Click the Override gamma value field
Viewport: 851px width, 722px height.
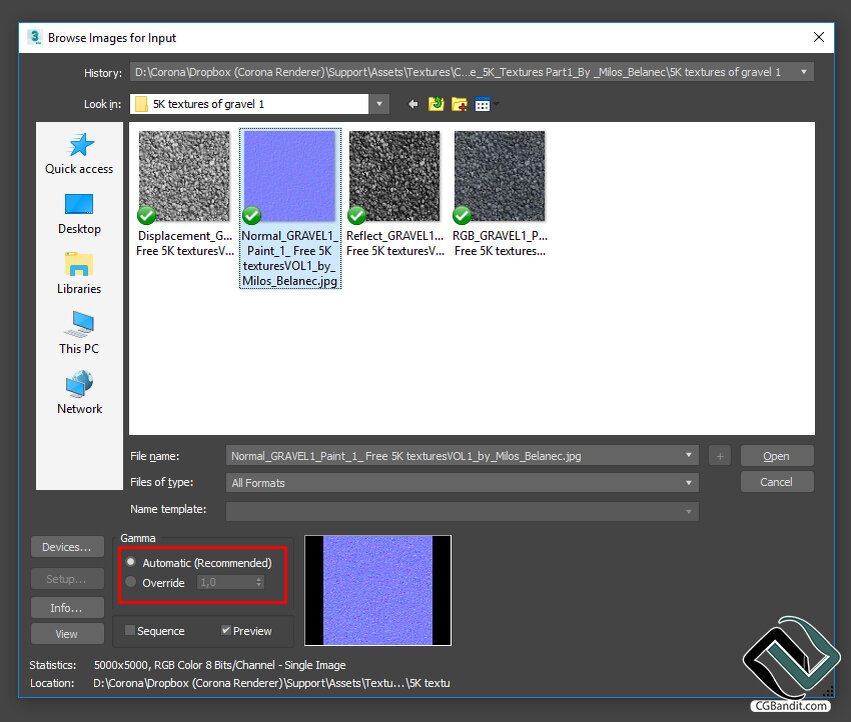pos(226,582)
